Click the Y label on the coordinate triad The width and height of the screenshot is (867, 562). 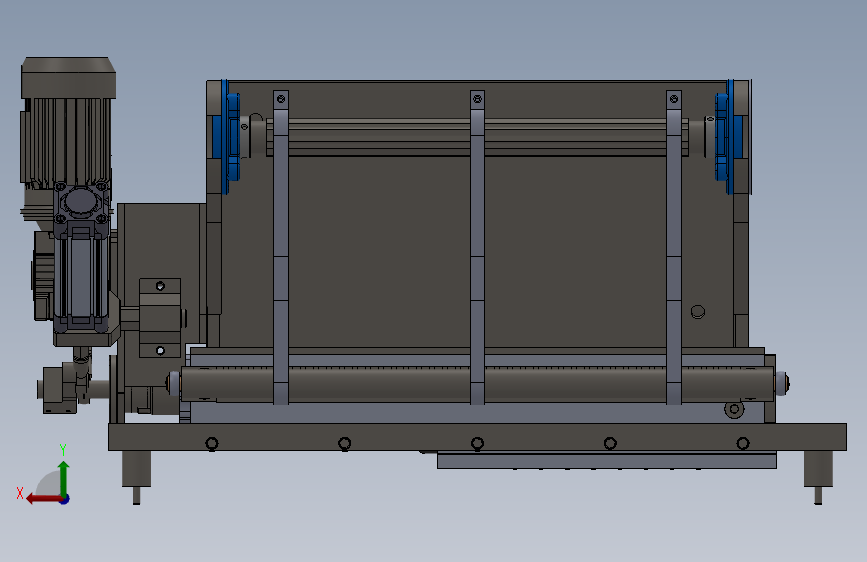[63, 450]
